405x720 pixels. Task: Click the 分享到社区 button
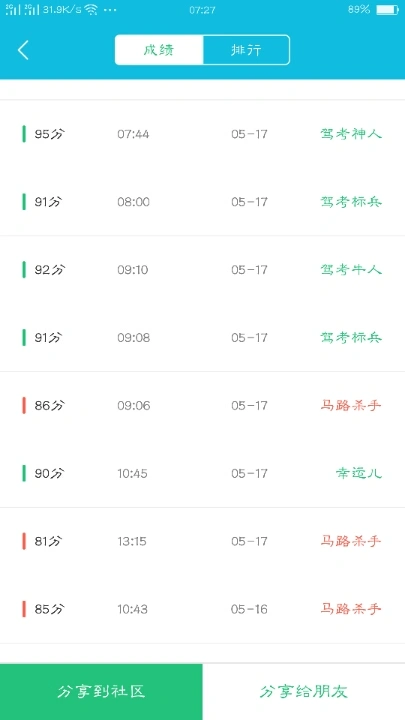tap(101, 692)
